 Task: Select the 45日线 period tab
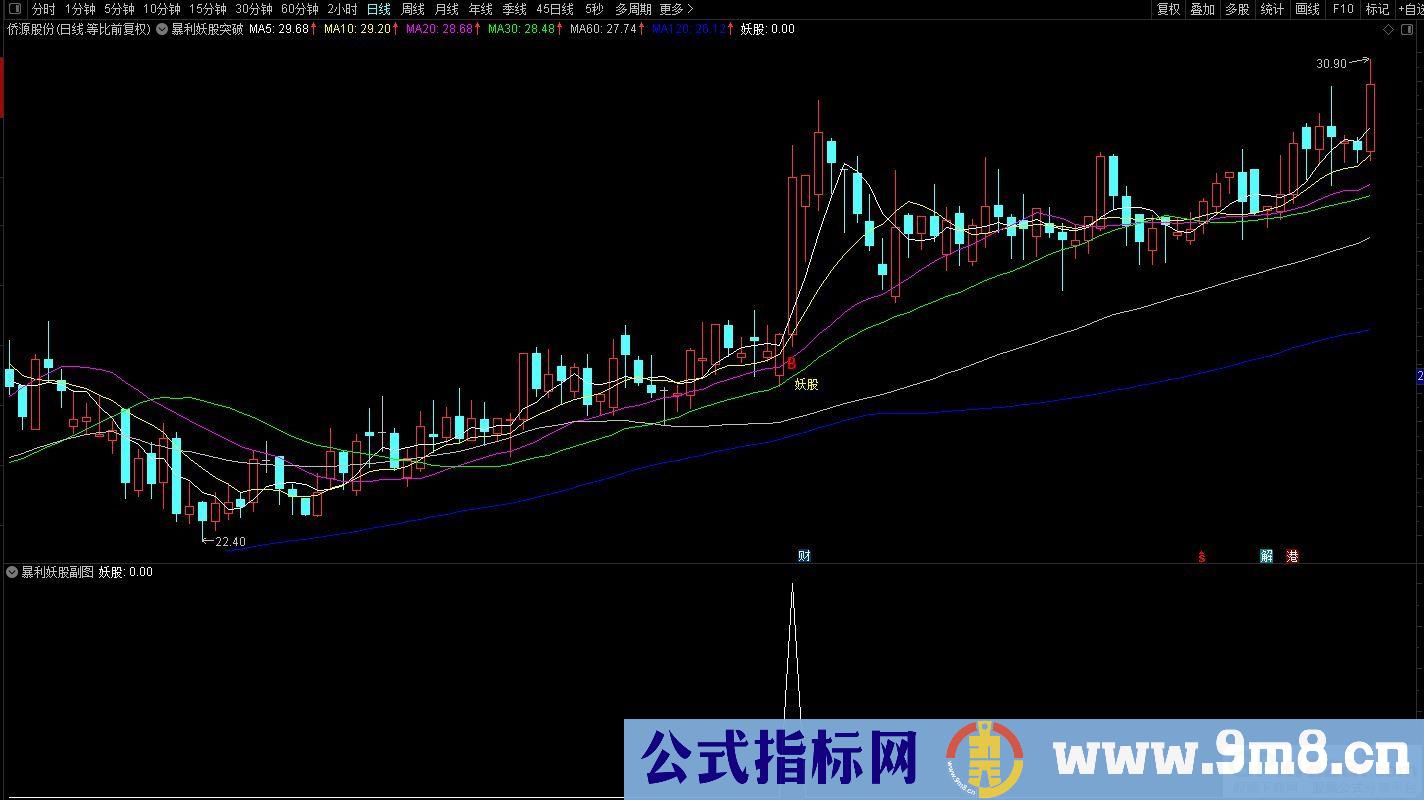pyautogui.click(x=555, y=9)
